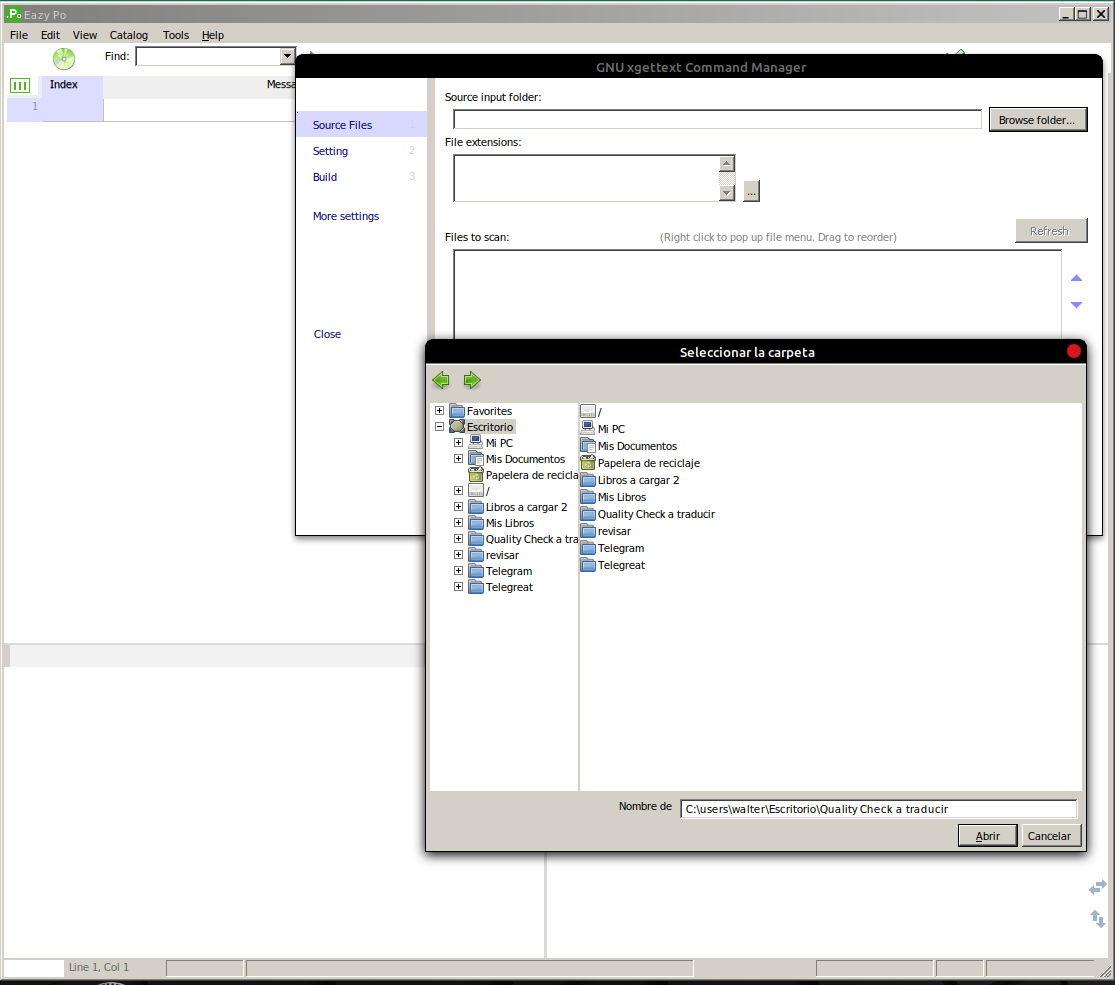1115x985 pixels.
Task: Expand Favorites node in folder tree
Action: click(x=439, y=410)
